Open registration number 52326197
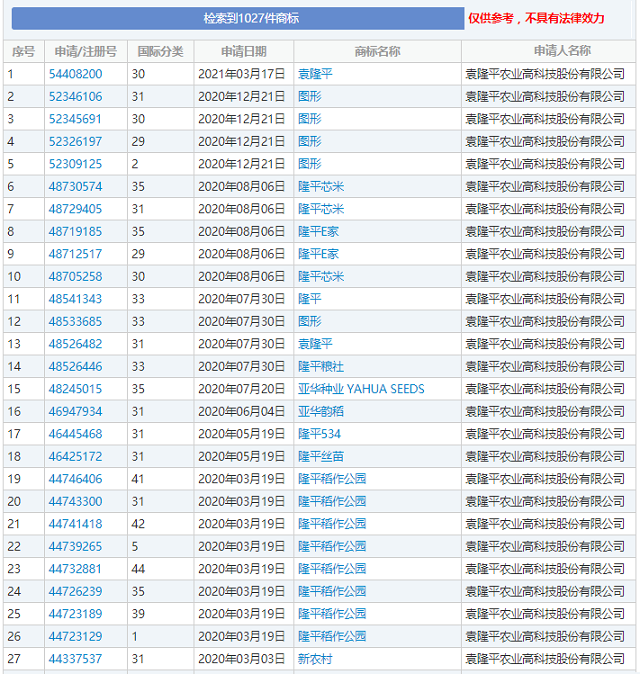The height and width of the screenshot is (674, 640). coord(75,141)
